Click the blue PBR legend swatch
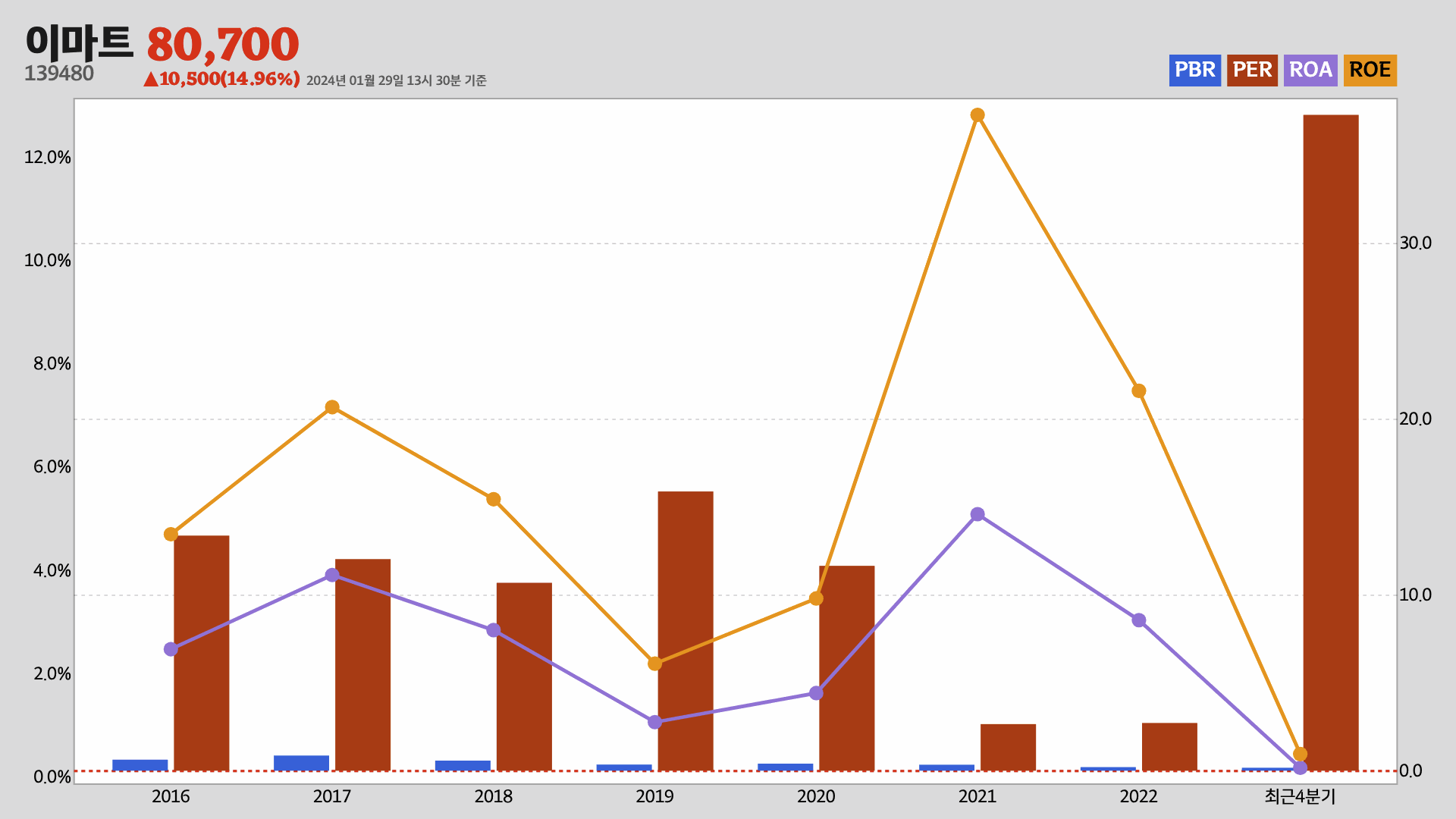The height and width of the screenshot is (819, 1456). click(x=1194, y=71)
